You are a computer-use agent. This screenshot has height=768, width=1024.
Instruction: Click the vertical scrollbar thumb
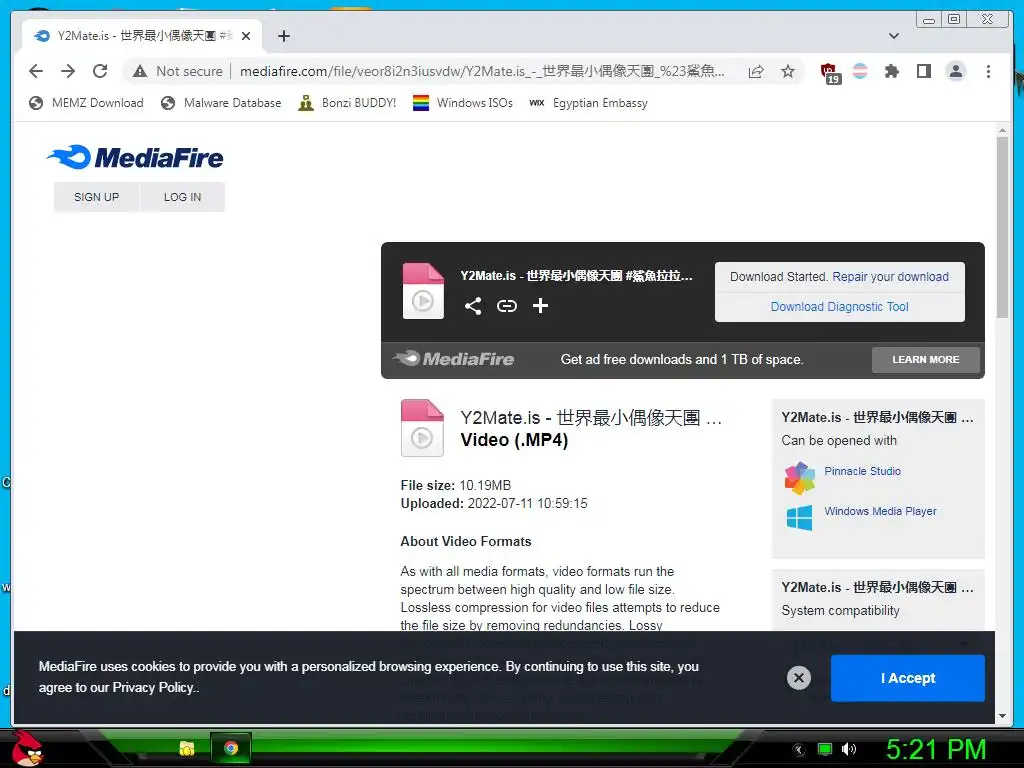click(x=1002, y=227)
